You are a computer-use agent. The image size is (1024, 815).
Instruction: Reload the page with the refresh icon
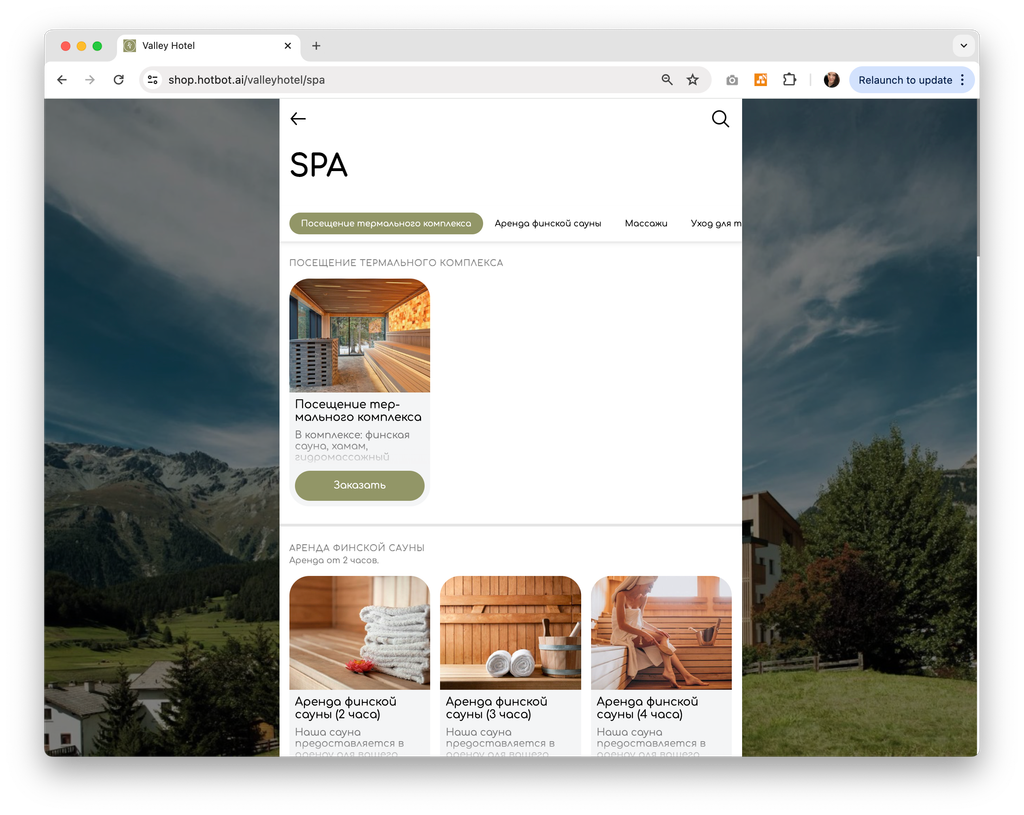pos(118,80)
